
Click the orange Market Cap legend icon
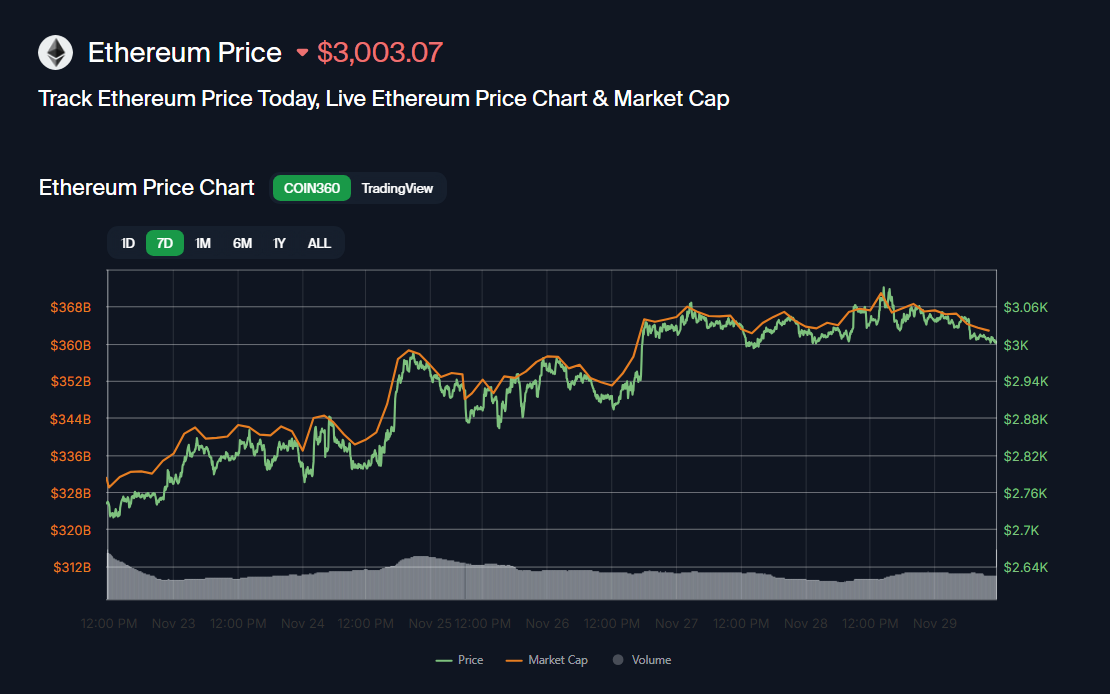[516, 660]
